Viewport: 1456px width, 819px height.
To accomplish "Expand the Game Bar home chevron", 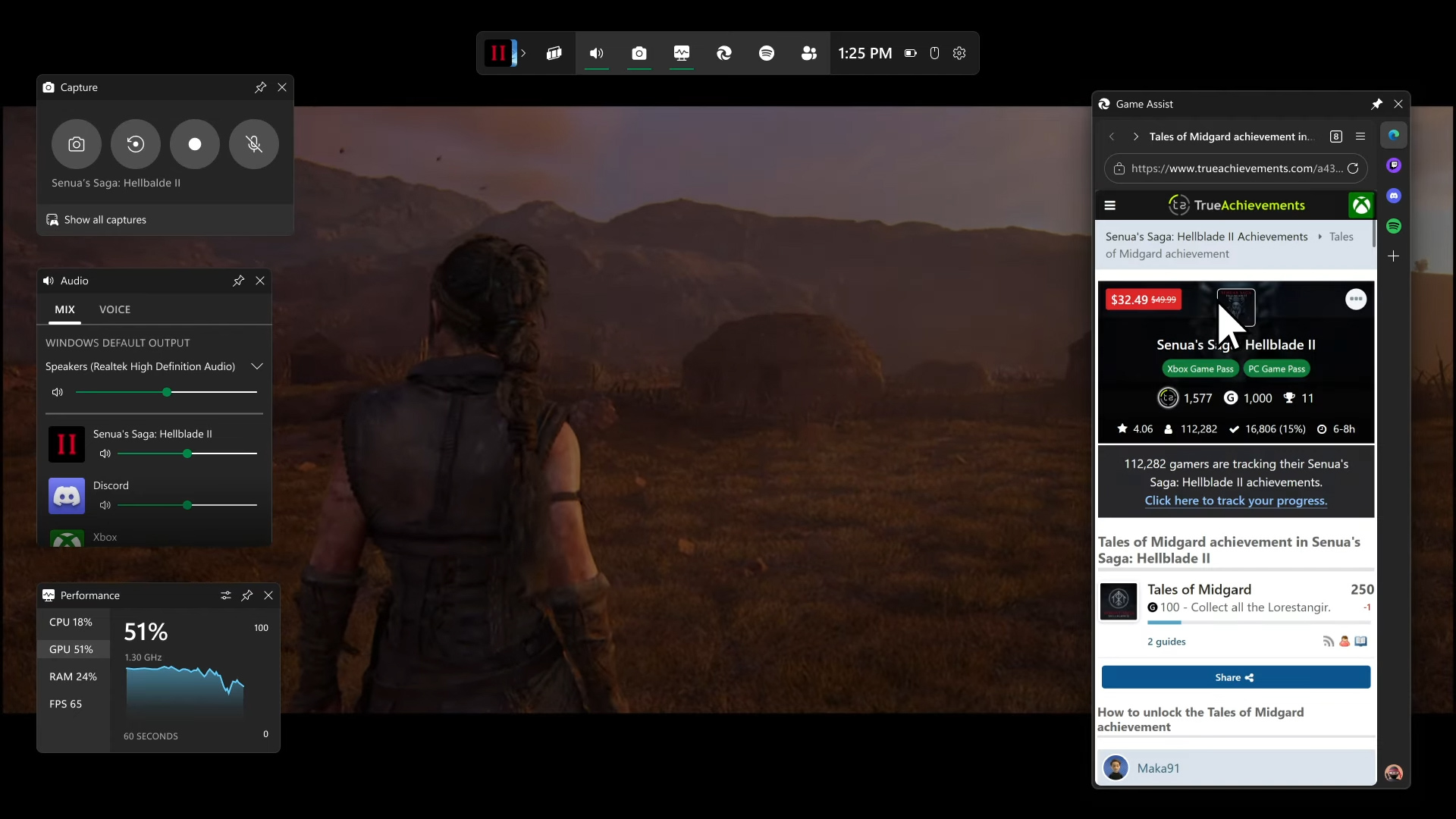I will coord(523,53).
